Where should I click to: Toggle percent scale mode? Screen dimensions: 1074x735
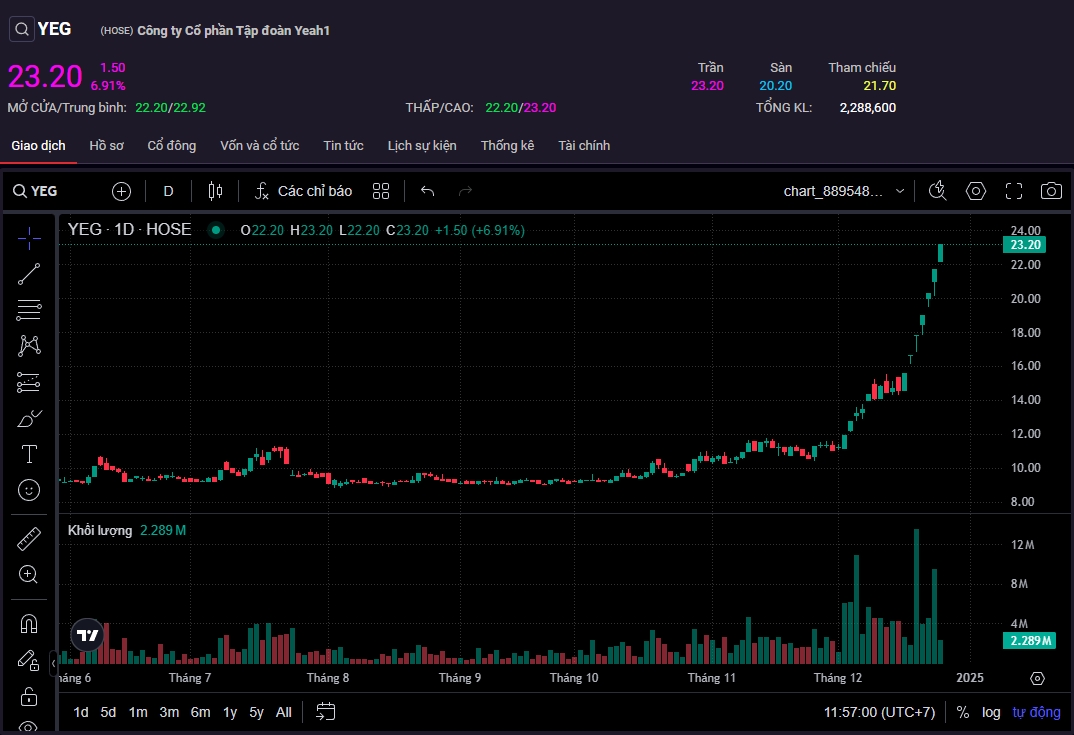[963, 712]
